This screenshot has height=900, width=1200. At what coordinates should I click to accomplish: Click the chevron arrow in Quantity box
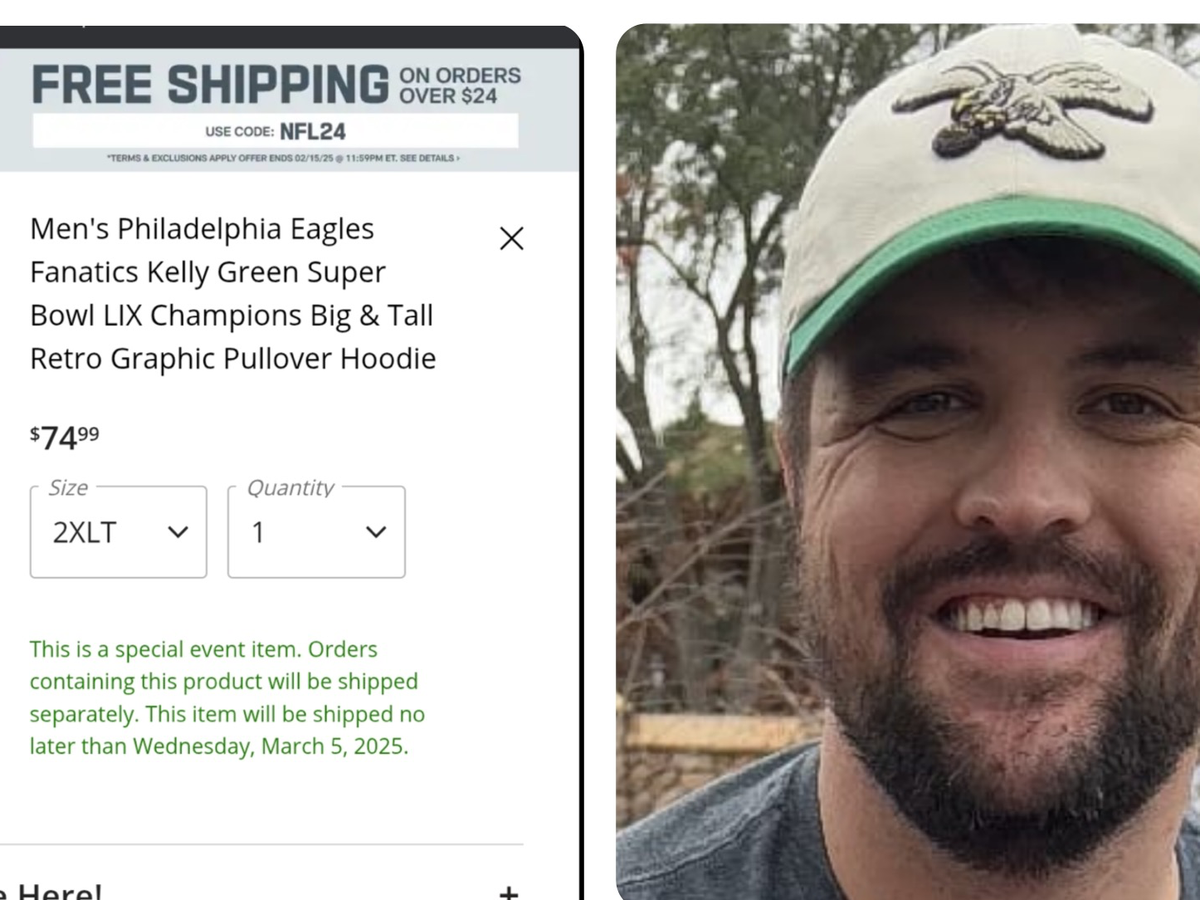(x=376, y=532)
